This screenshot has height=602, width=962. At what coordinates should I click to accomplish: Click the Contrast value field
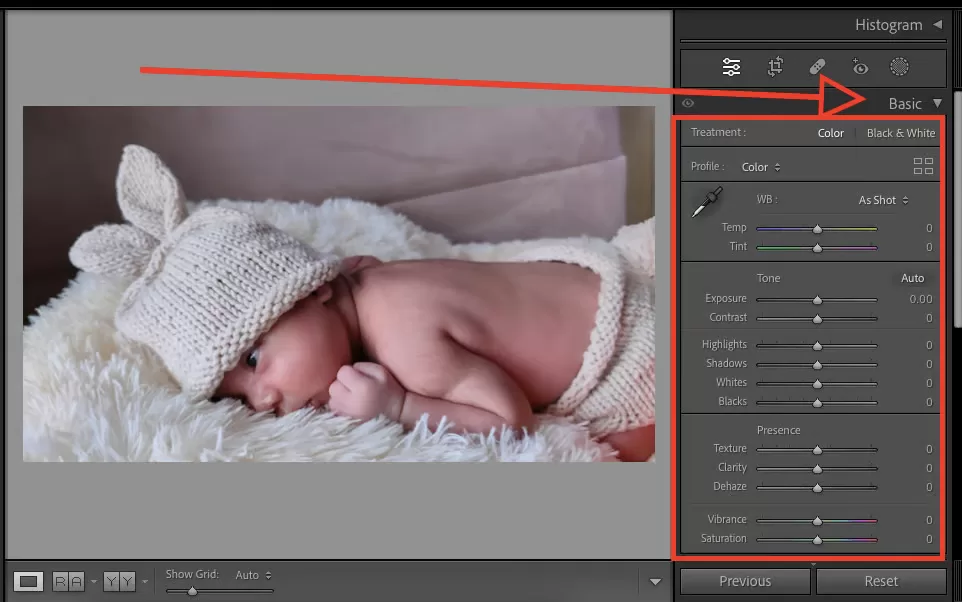click(x=929, y=318)
